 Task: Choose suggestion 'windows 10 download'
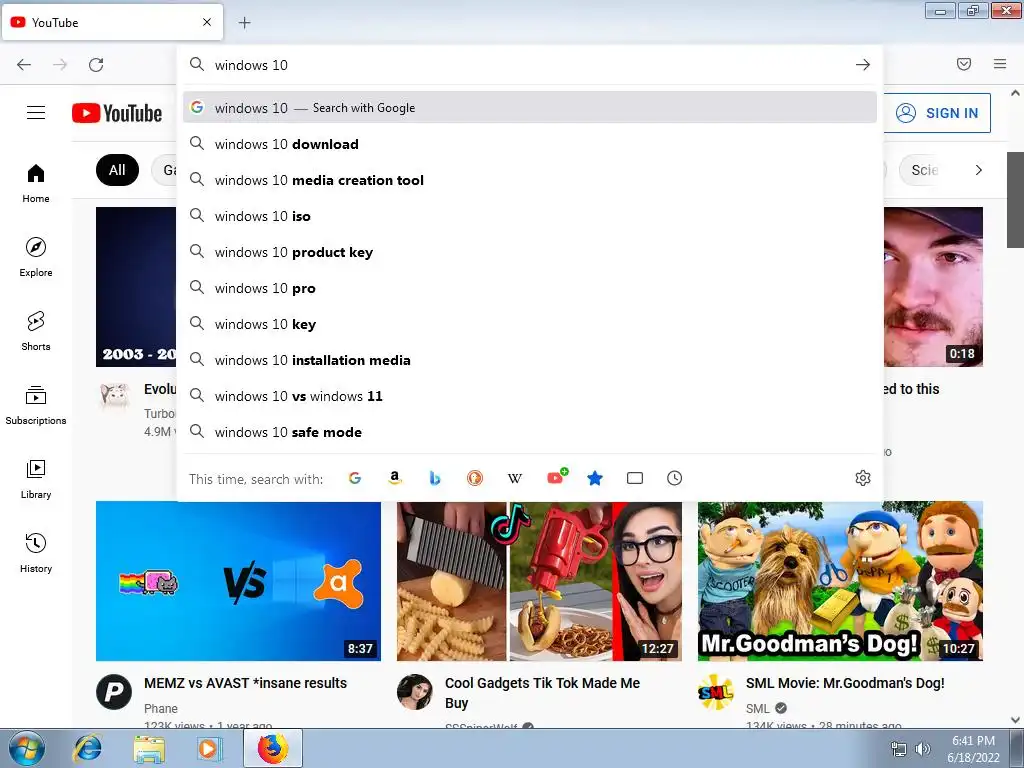[530, 144]
